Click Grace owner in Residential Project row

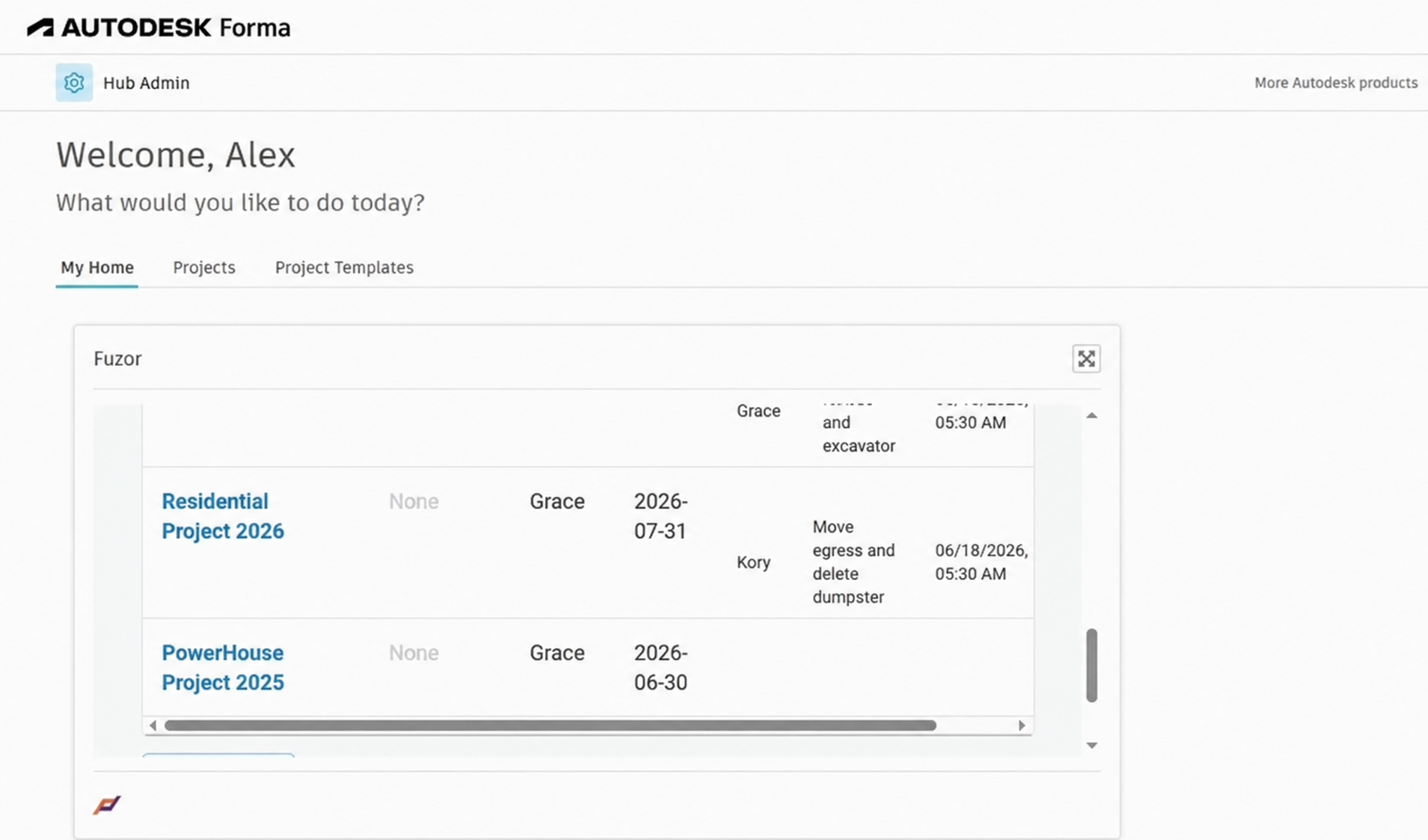[x=557, y=501]
